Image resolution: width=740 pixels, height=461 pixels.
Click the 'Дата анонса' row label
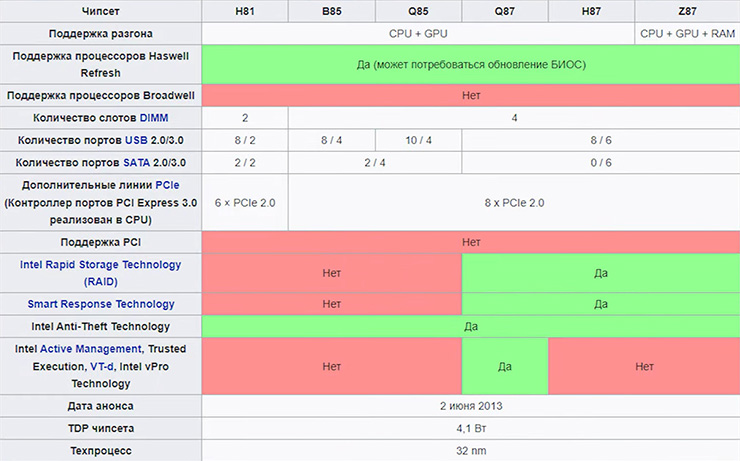click(101, 406)
